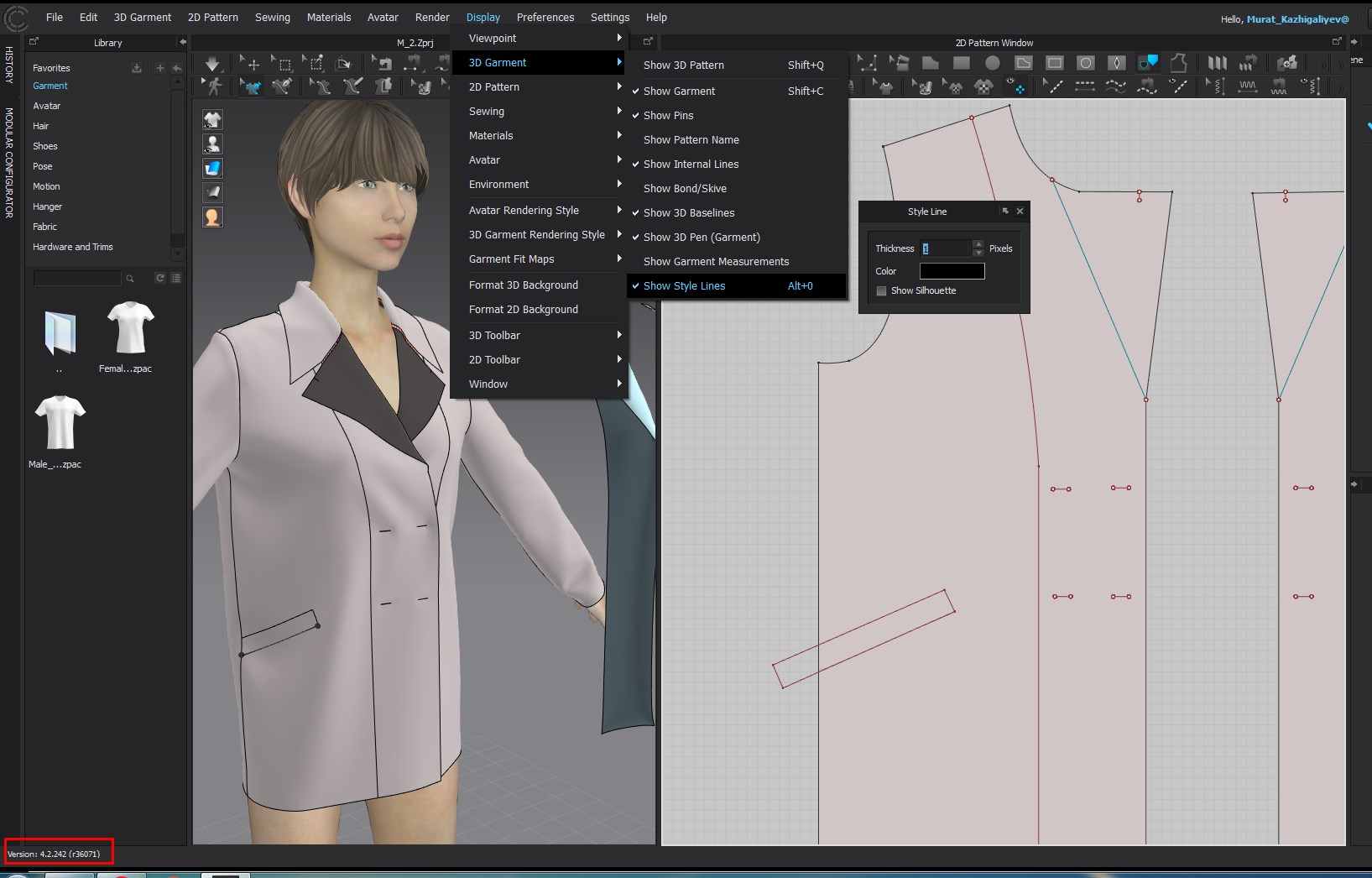Choose the dart diamond tool icon
Screen dimensions: 1372x878
pyautogui.click(x=1116, y=63)
